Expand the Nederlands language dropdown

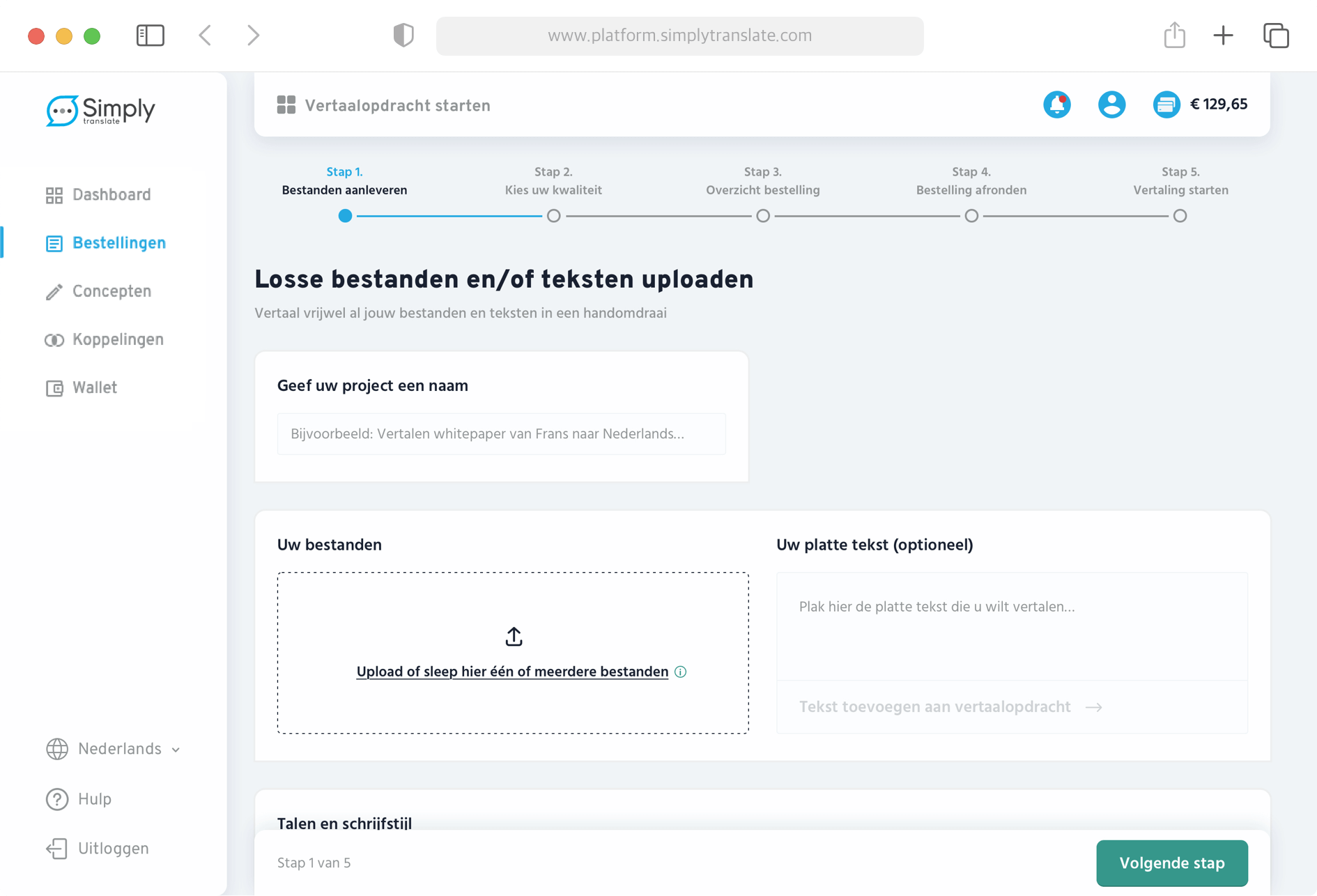pos(176,750)
